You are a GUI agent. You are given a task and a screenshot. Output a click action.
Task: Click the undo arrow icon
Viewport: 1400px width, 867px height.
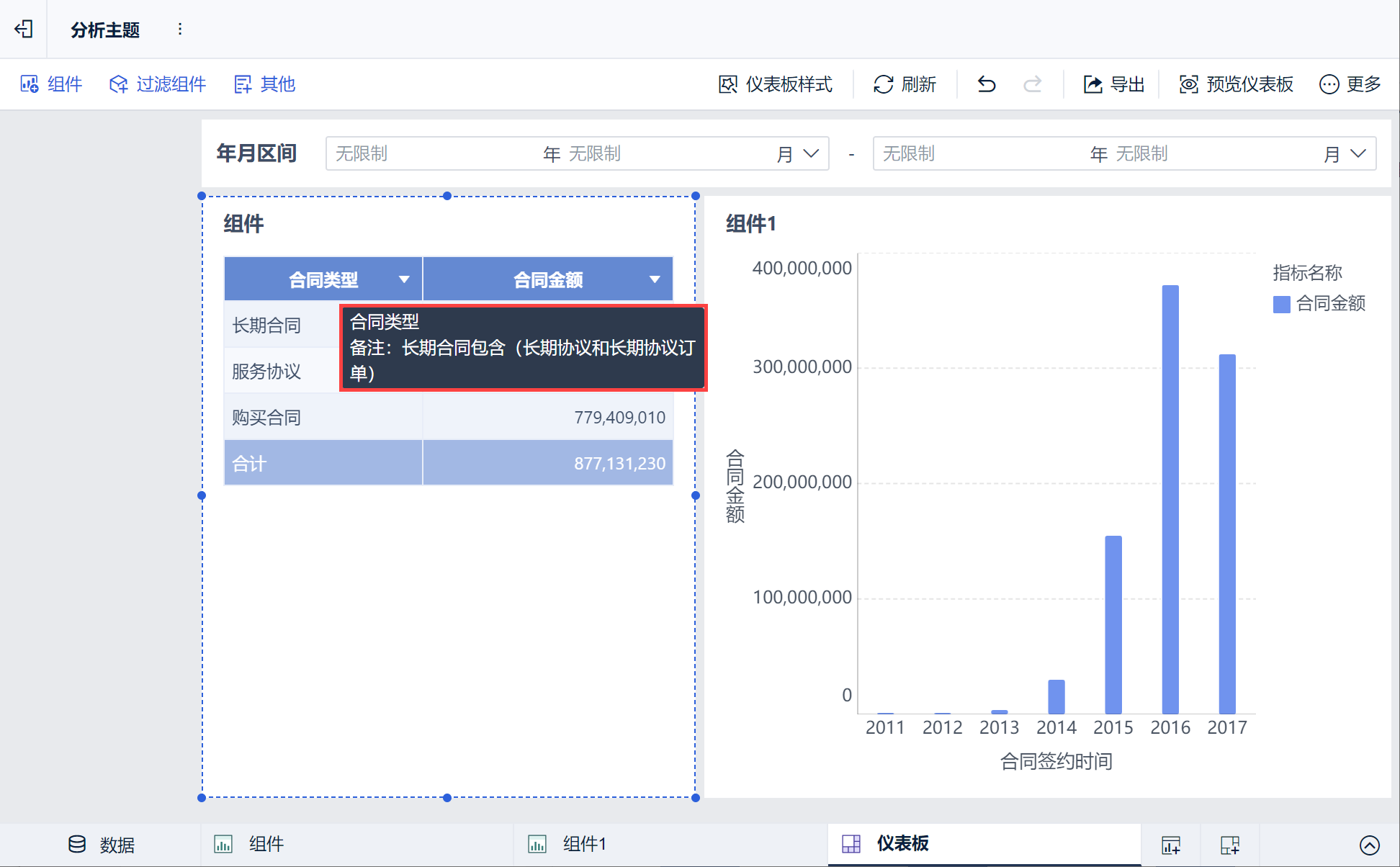tap(987, 84)
